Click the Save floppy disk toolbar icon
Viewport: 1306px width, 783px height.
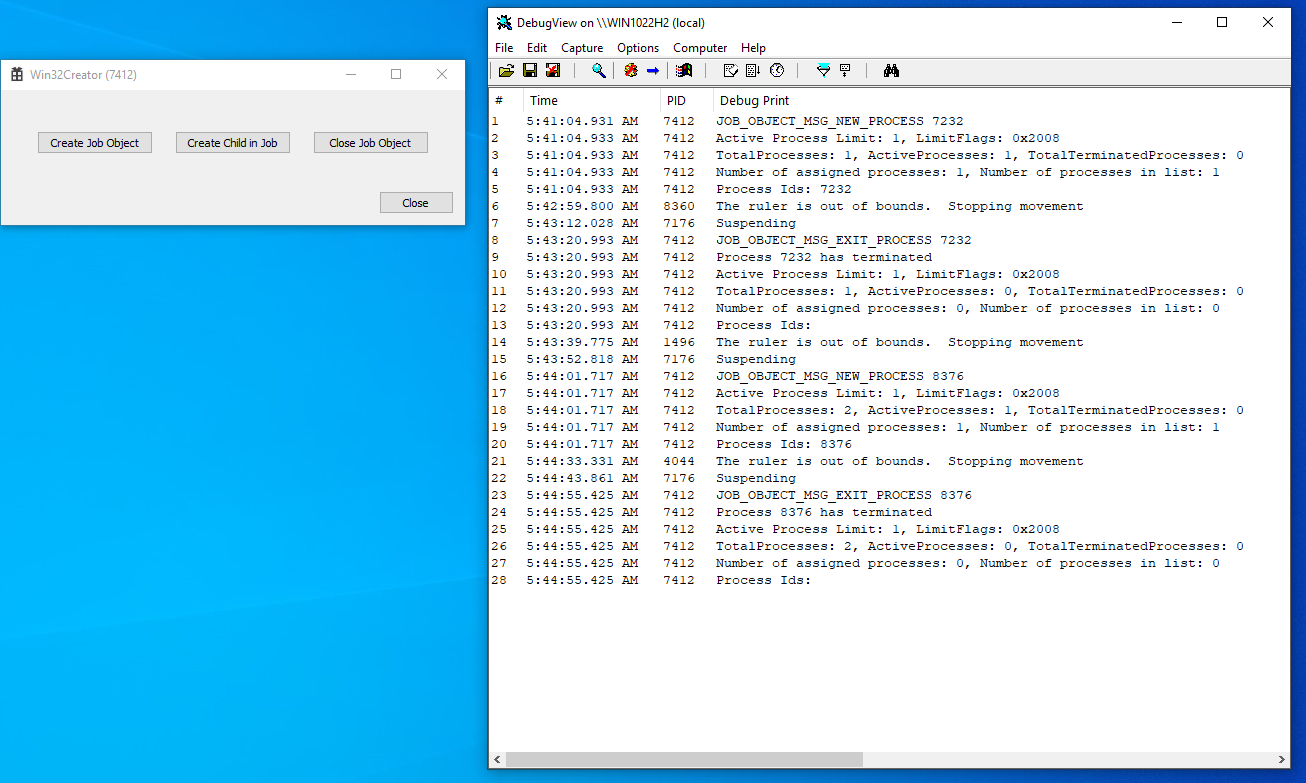point(530,70)
